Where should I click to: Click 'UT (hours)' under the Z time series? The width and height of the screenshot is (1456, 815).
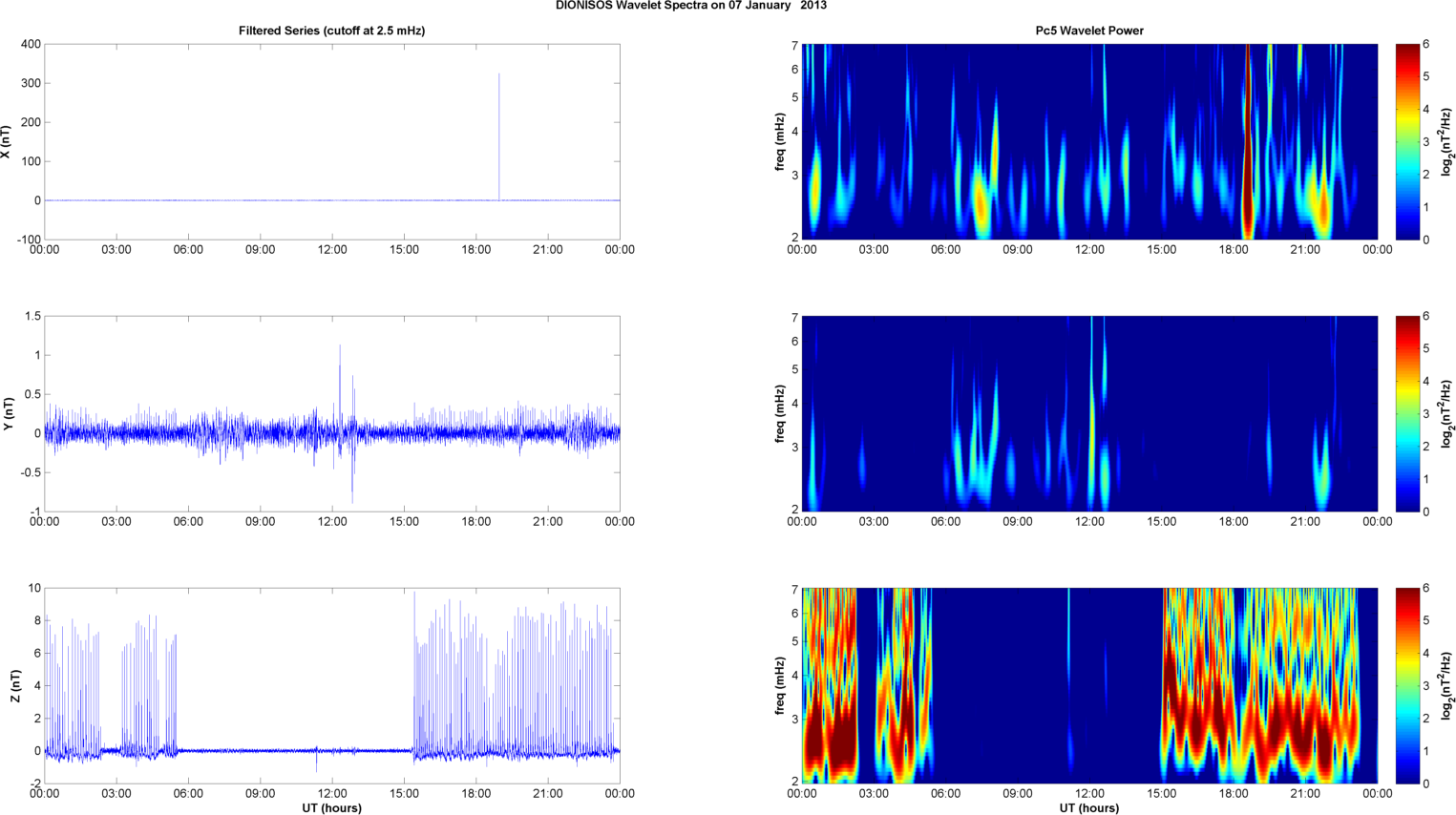click(x=331, y=808)
